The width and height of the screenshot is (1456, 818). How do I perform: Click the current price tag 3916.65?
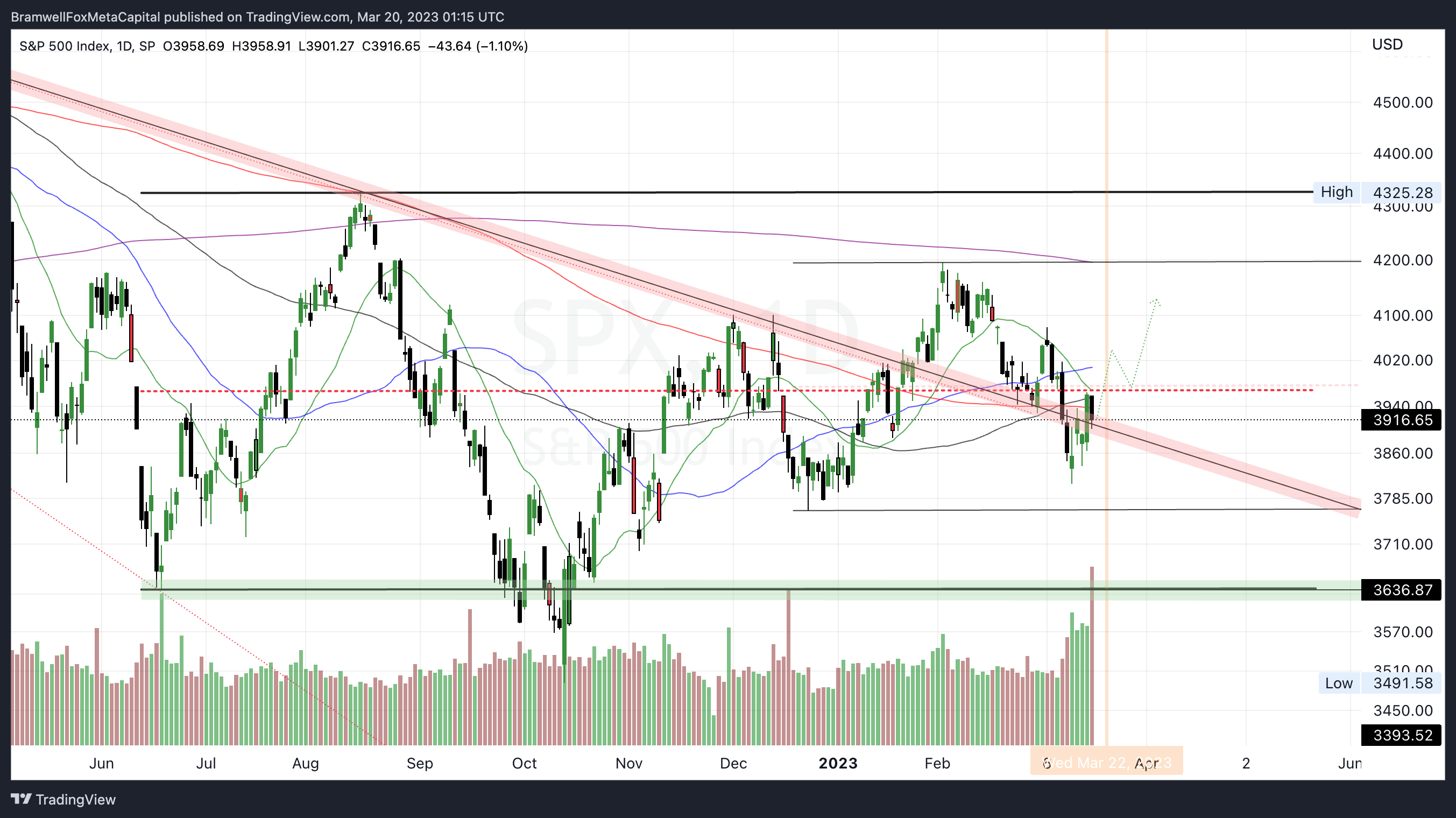coord(1402,420)
